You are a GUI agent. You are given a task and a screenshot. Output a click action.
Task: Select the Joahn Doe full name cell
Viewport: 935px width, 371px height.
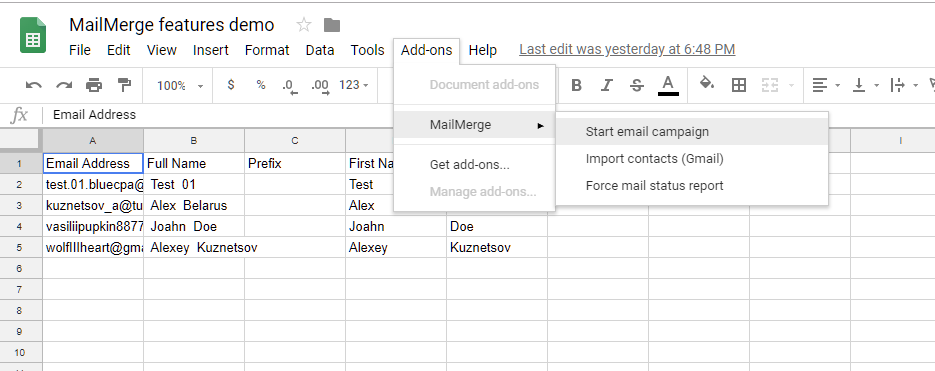[x=194, y=227]
